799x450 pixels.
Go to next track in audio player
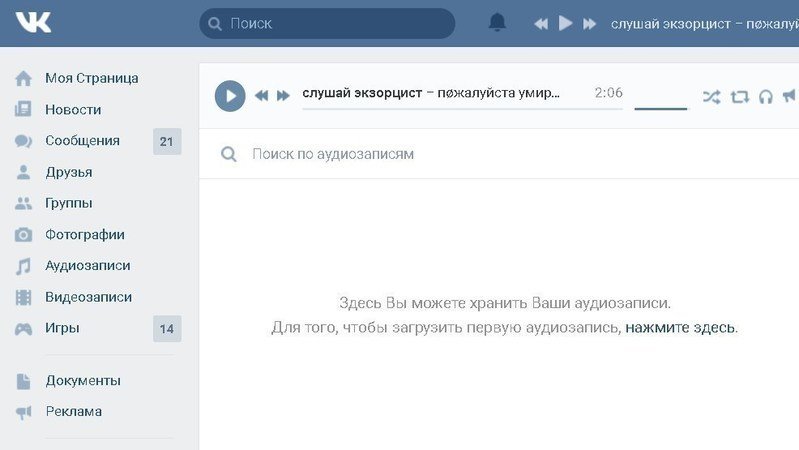[283, 95]
